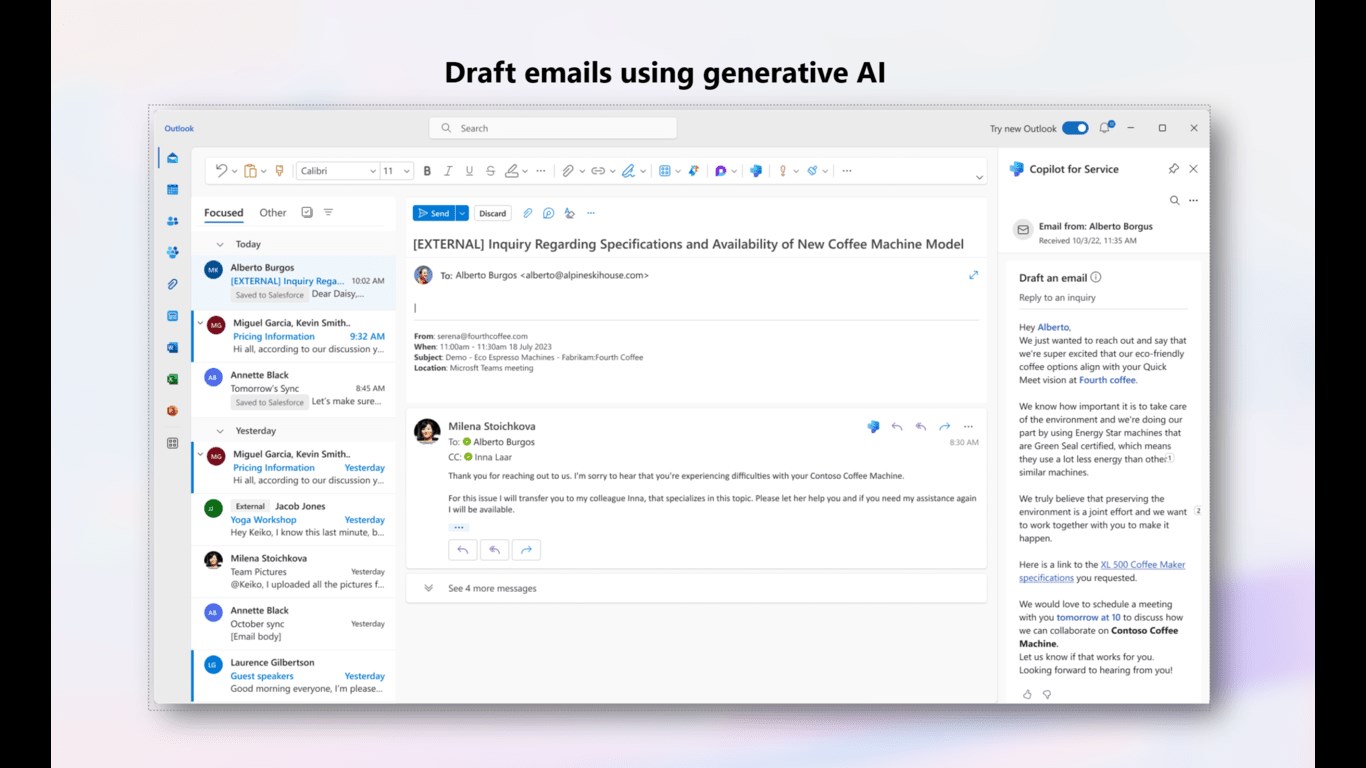Launch PowerPoint from the sidebar
1366x768 pixels.
pyautogui.click(x=173, y=410)
